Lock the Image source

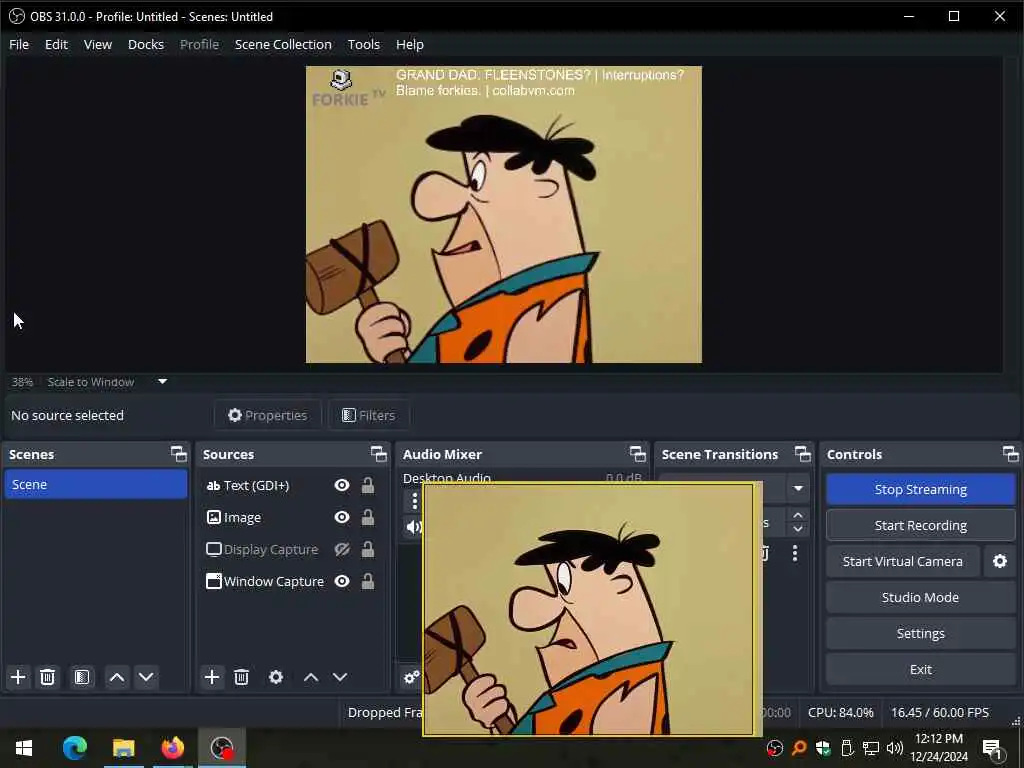pos(368,517)
